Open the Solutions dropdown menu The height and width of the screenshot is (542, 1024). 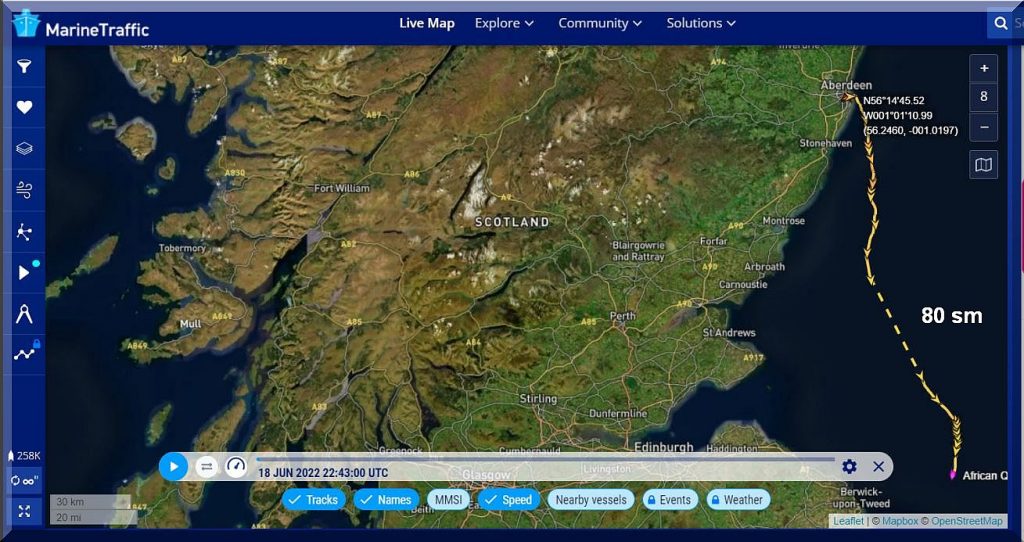point(701,23)
